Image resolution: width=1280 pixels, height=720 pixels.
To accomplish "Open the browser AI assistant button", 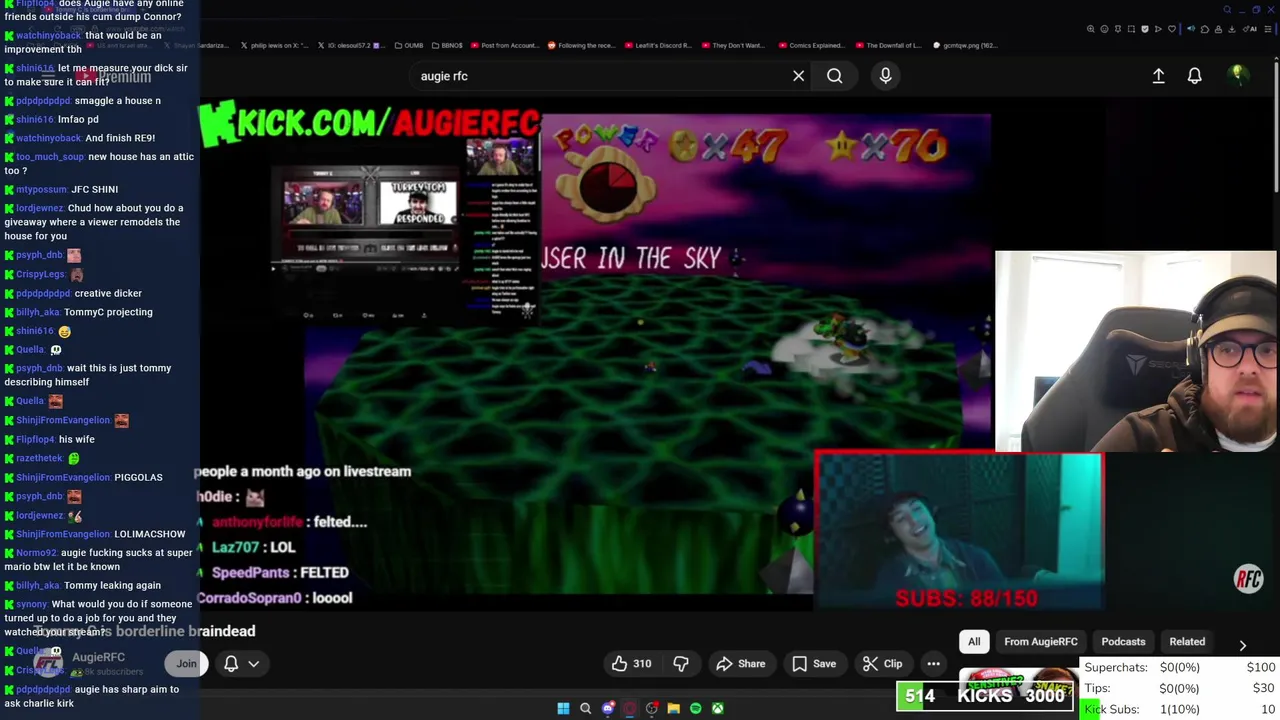I will pyautogui.click(x=1250, y=29).
